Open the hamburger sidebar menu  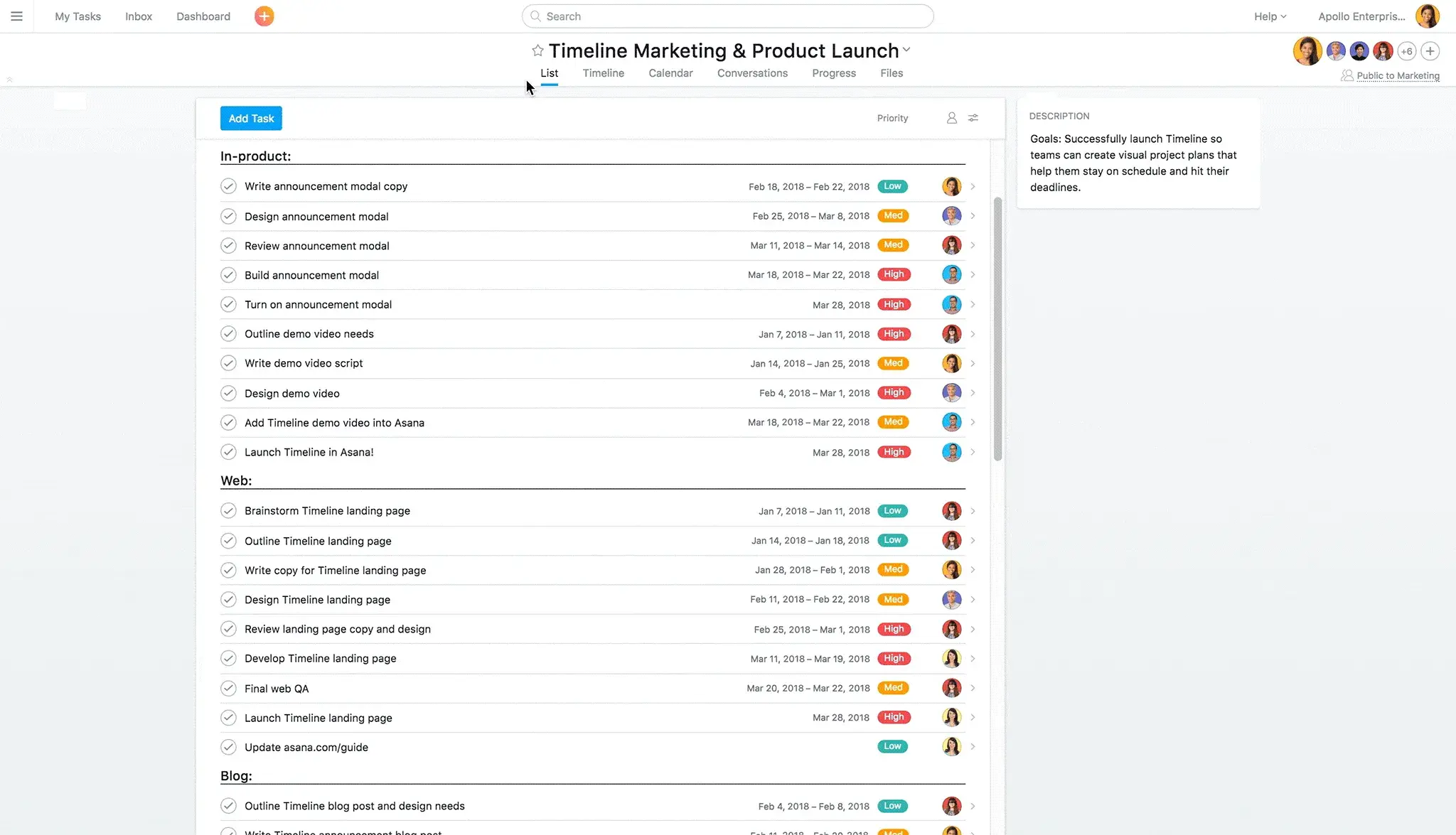click(x=16, y=16)
